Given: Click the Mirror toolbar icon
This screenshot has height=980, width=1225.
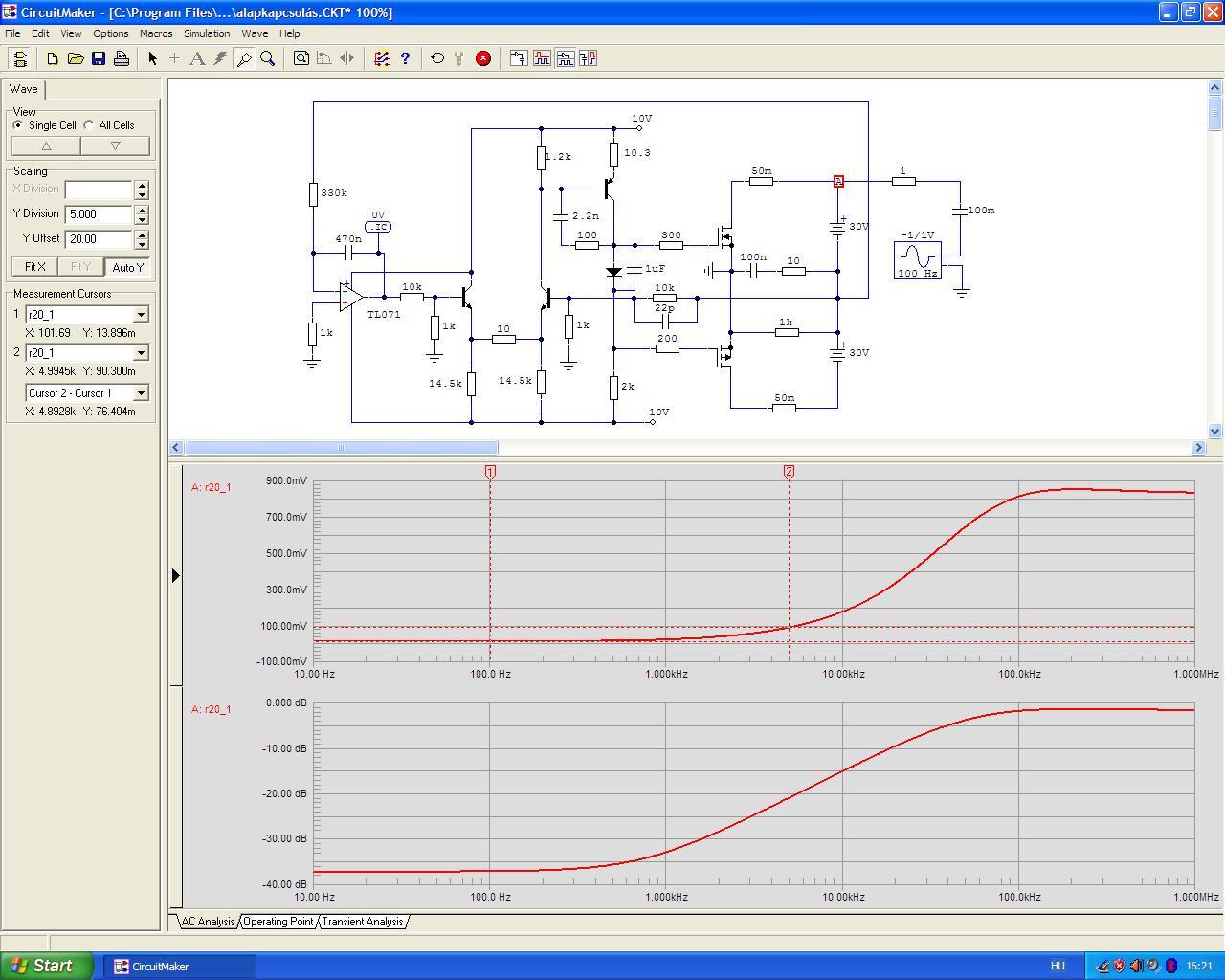Looking at the screenshot, I should coord(347,58).
